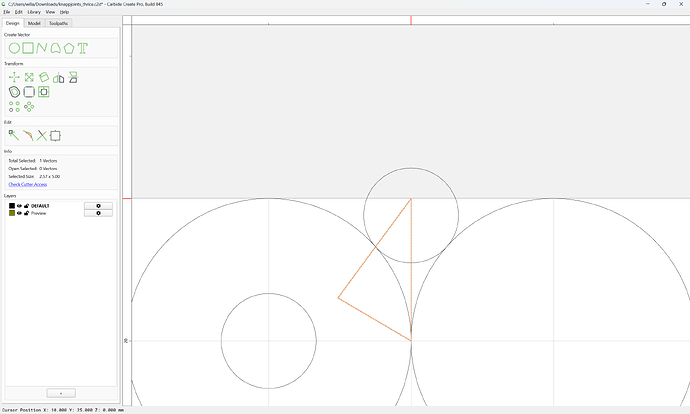Minimize the Carbide Create window
This screenshot has height=414, width=690.
[x=648, y=4]
